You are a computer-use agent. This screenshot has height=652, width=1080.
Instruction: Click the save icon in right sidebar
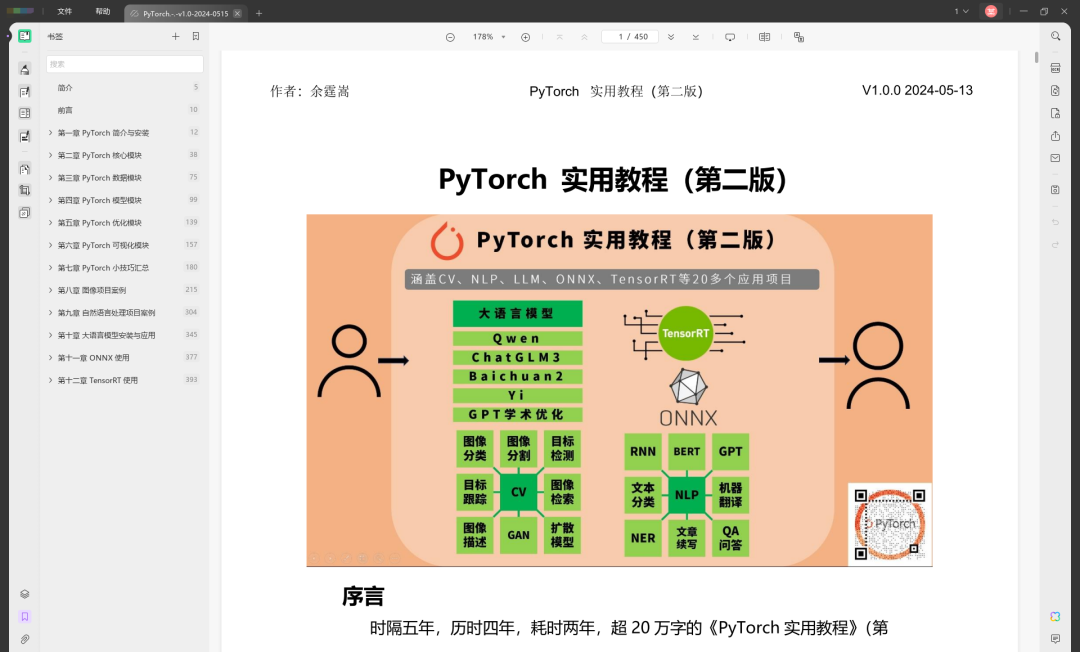coord(1055,190)
